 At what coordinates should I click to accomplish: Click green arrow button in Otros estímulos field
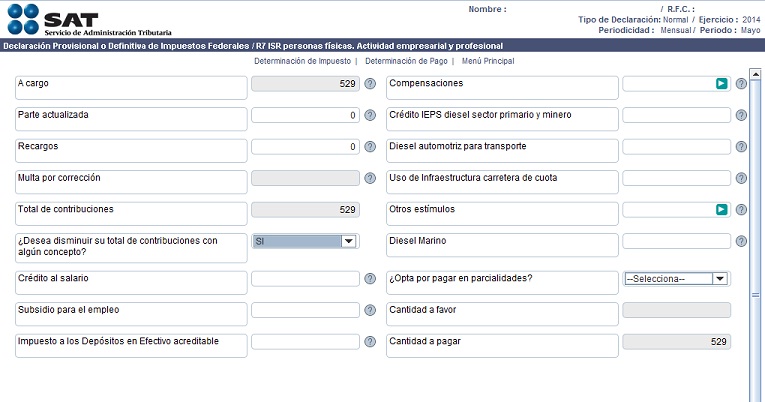tap(722, 209)
